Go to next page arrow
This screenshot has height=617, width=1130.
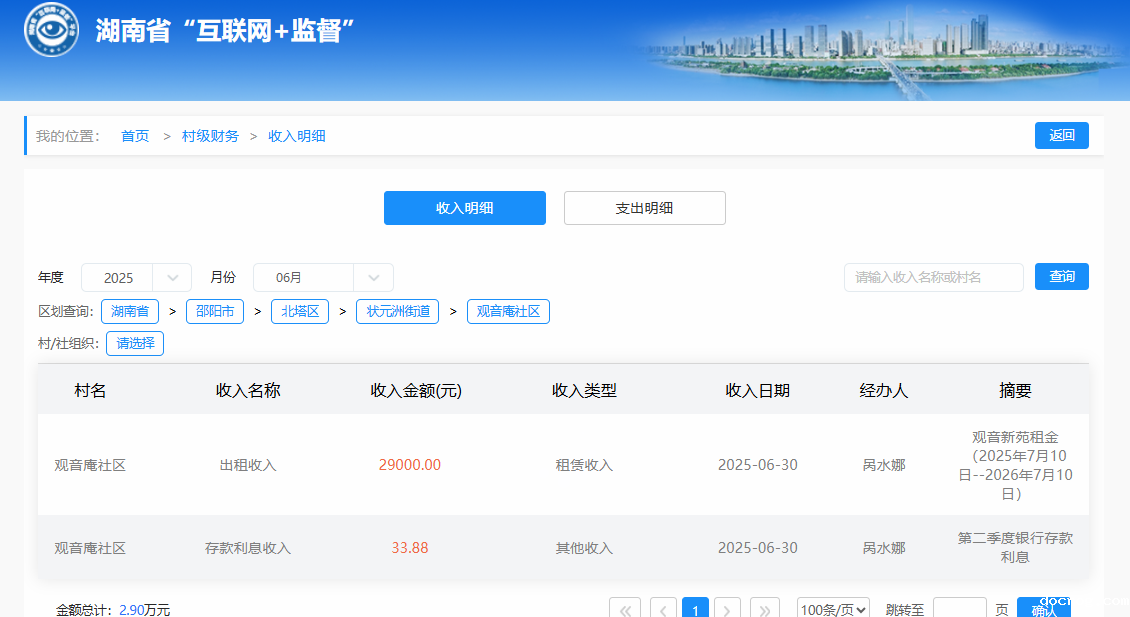pos(727,609)
